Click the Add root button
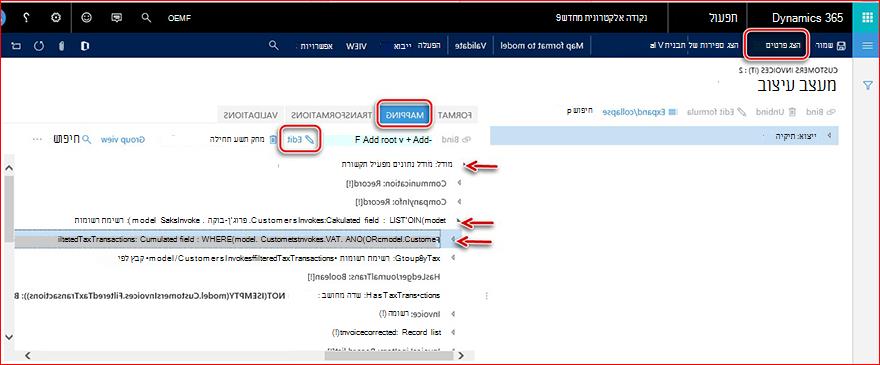Viewport: 880px width, 365px height. pyautogui.click(x=378, y=139)
